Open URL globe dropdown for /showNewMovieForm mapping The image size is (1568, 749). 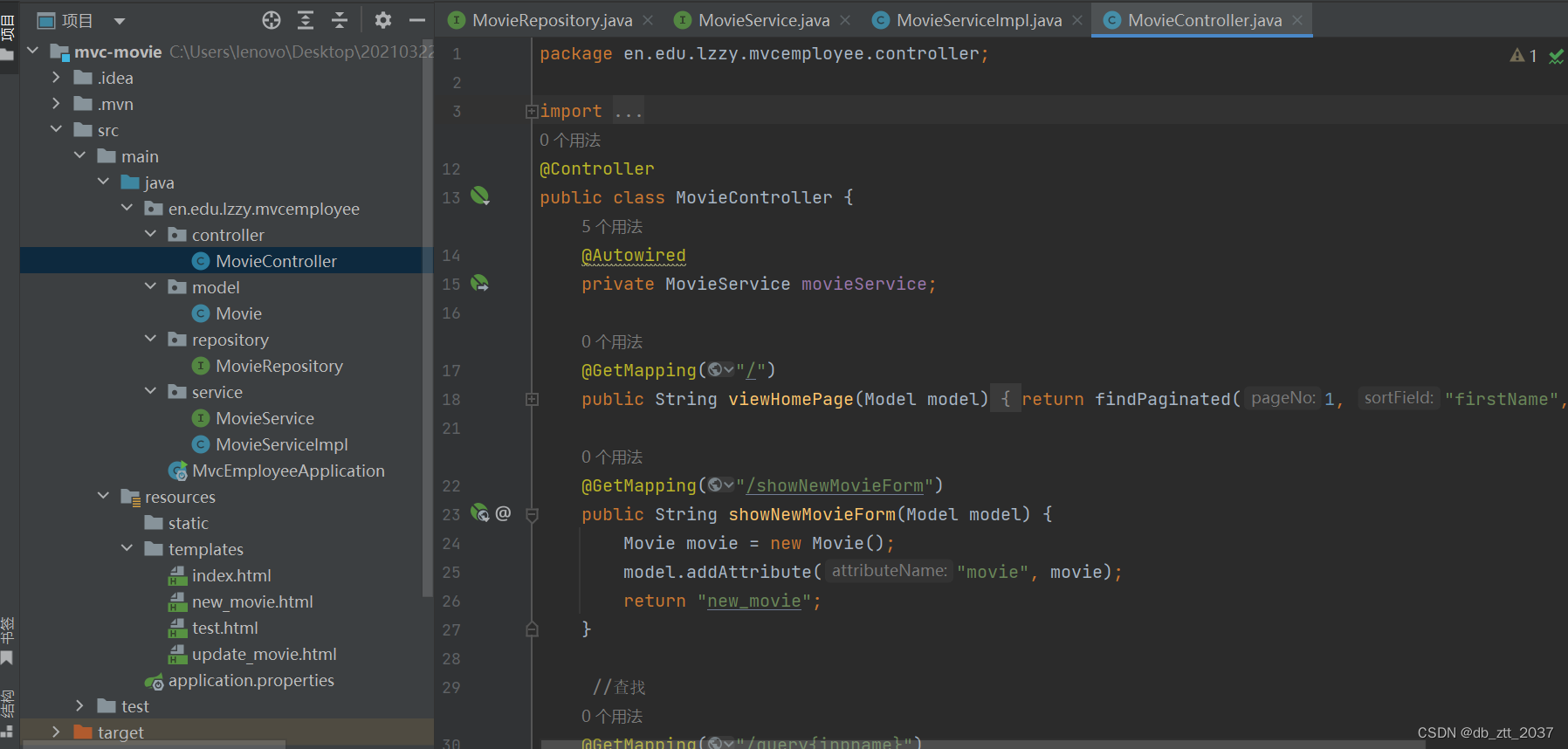[720, 485]
